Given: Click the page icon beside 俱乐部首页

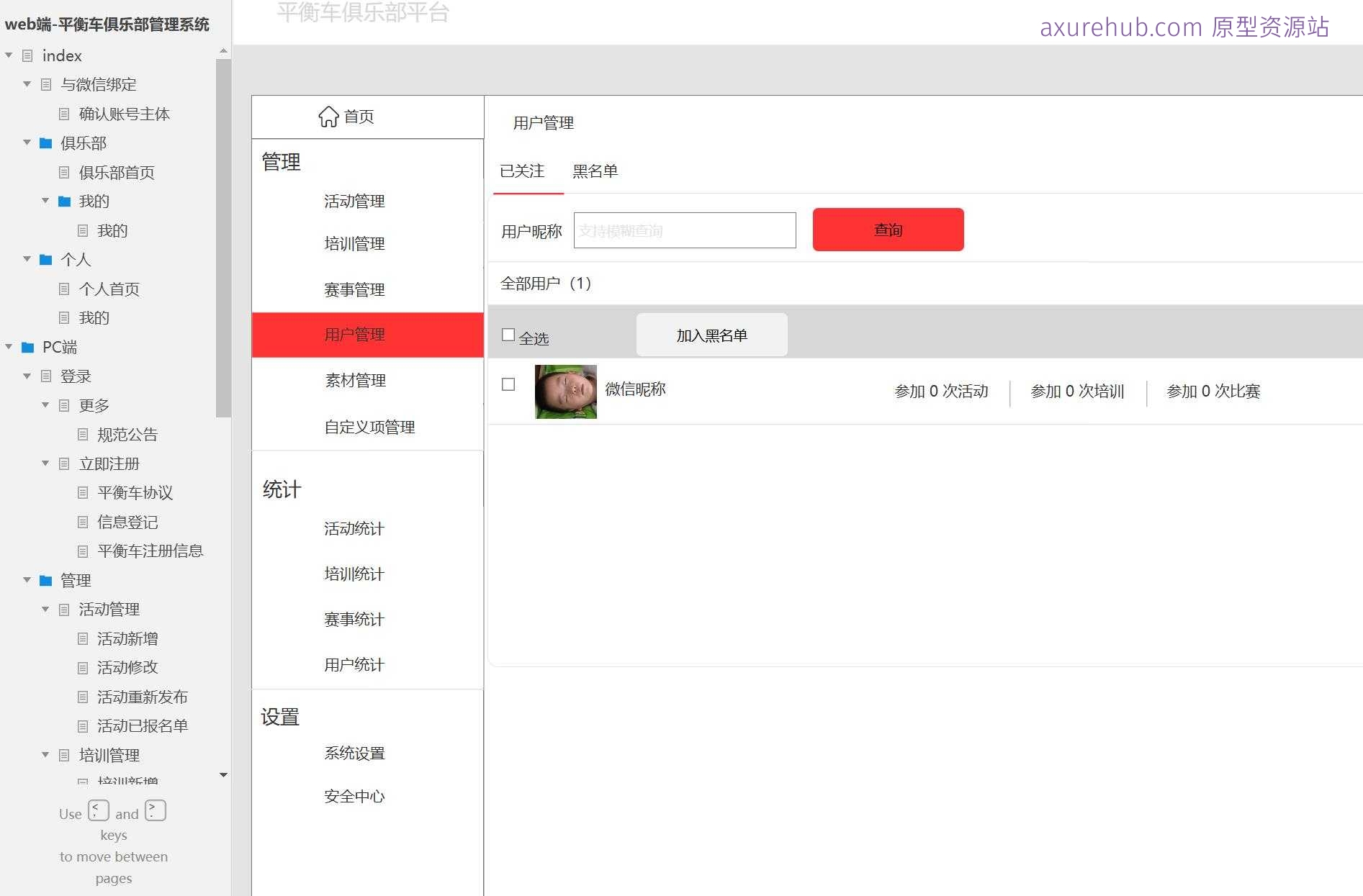Looking at the screenshot, I should tap(64, 172).
